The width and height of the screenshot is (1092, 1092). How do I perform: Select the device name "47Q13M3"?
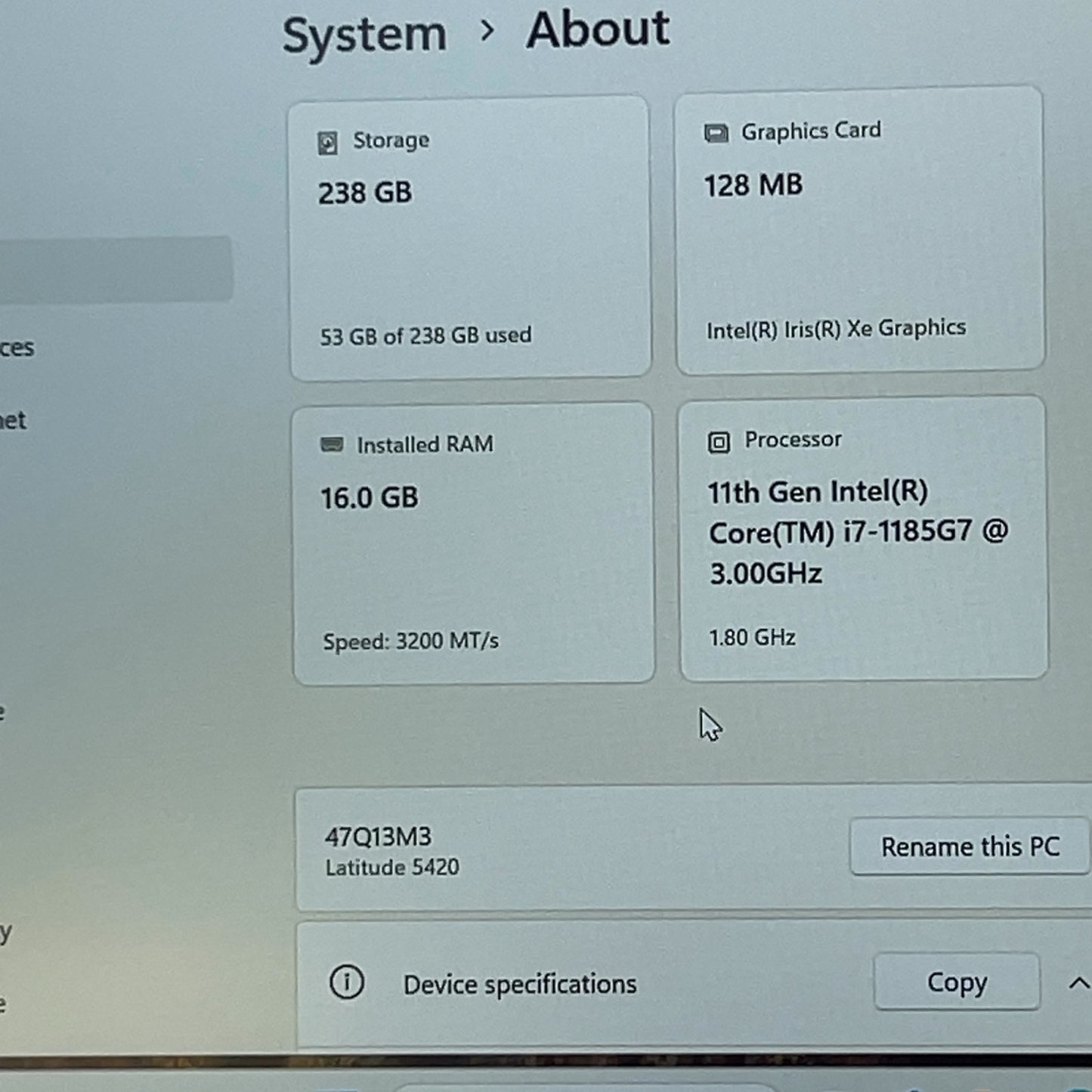click(x=378, y=837)
